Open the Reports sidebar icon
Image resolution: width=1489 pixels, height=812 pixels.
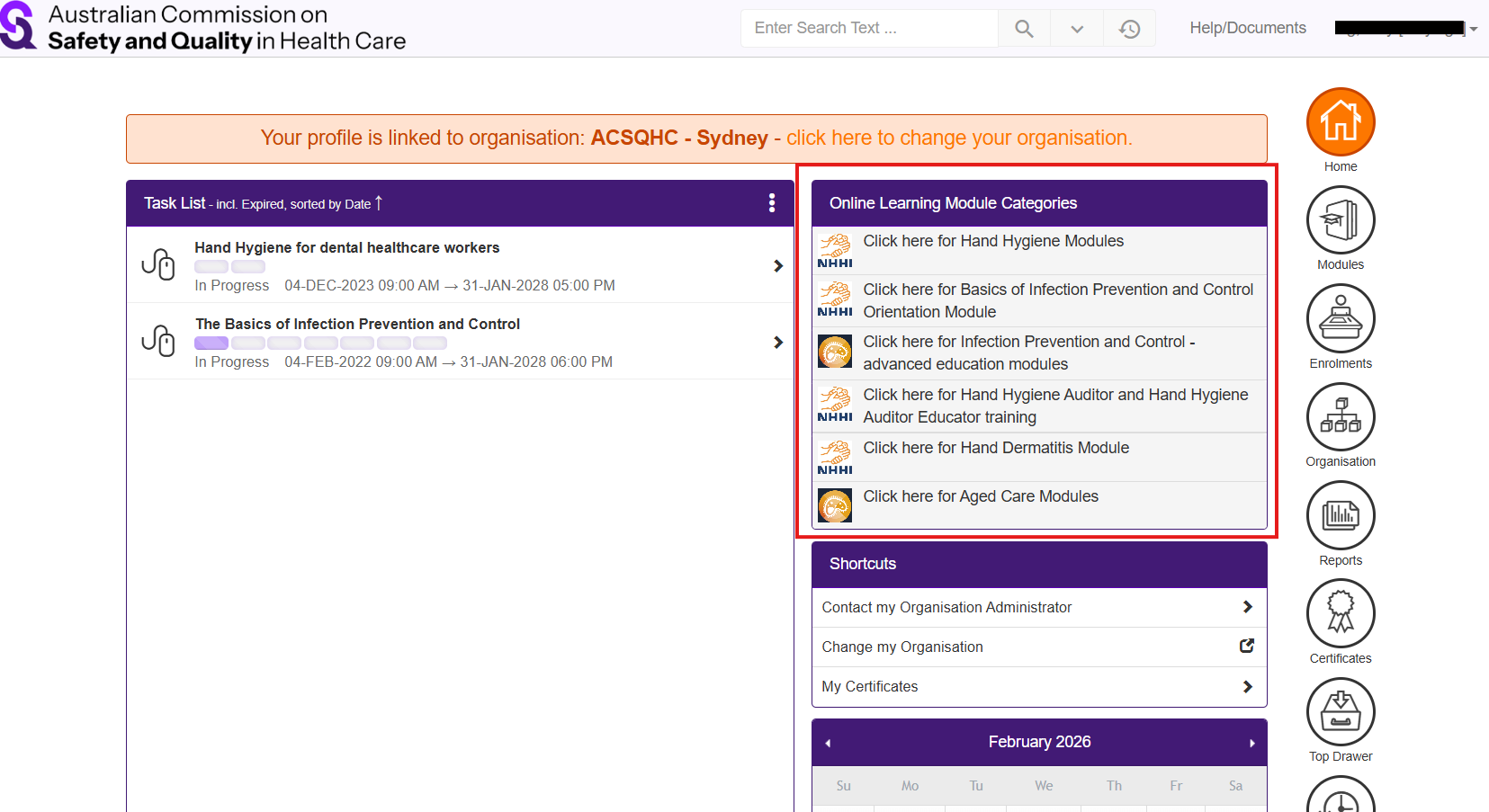point(1341,515)
